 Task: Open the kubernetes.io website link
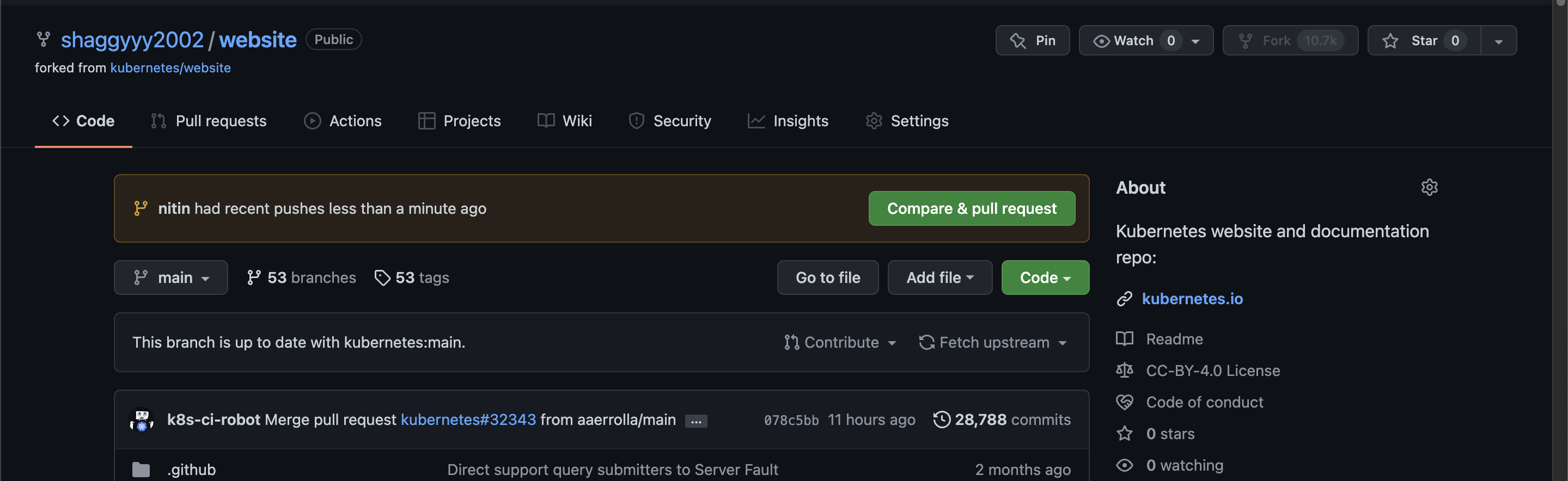pos(1192,299)
